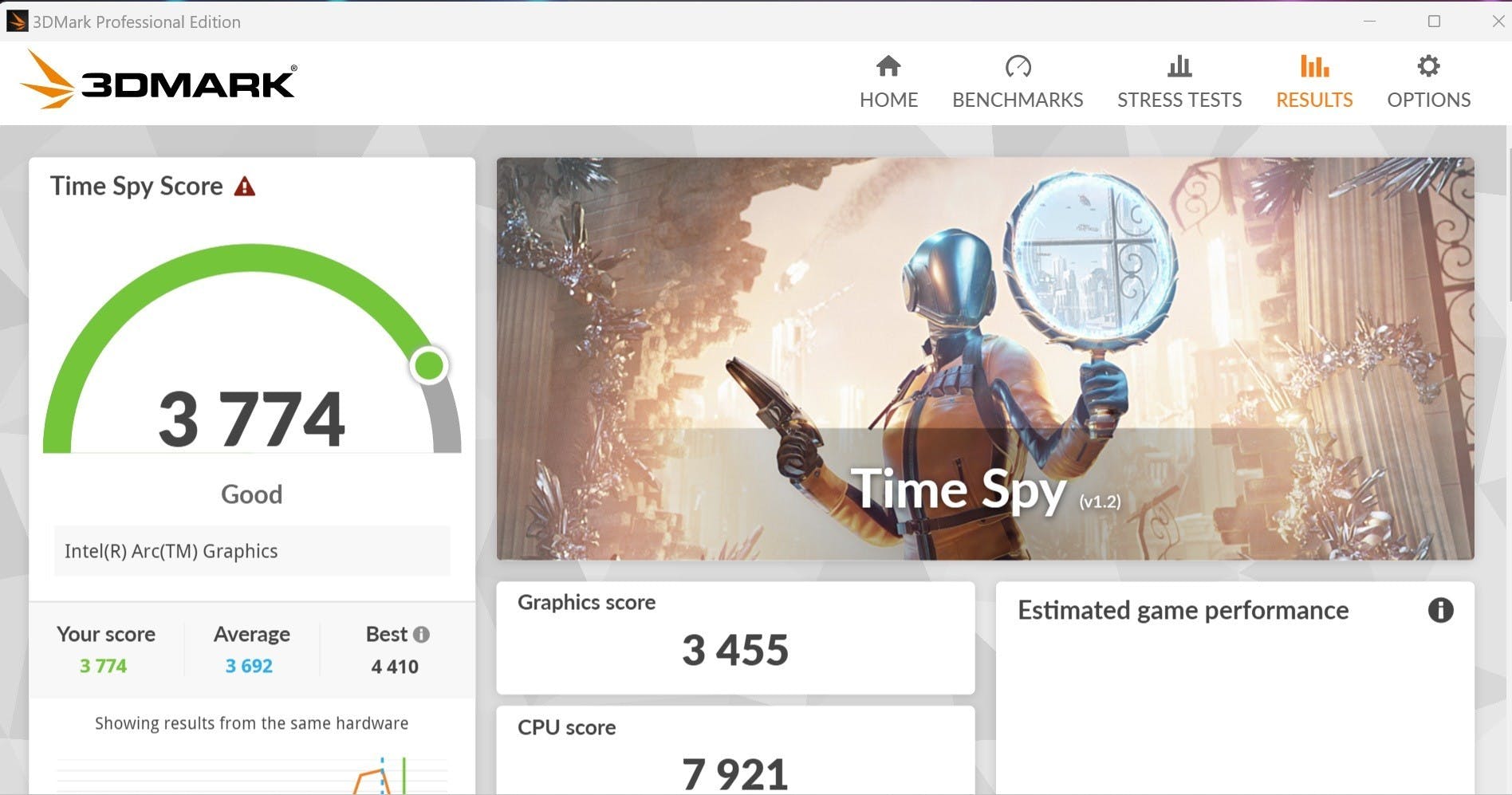
Task: Click the (v1.2) version label
Action: [1100, 502]
